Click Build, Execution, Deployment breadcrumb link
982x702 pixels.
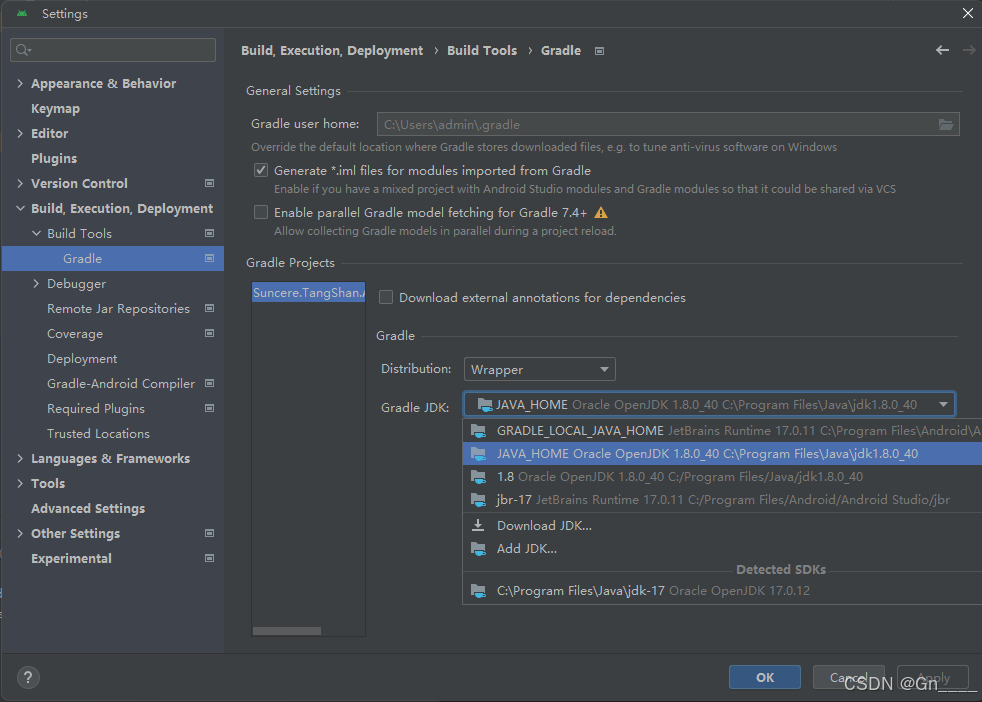pyautogui.click(x=332, y=51)
